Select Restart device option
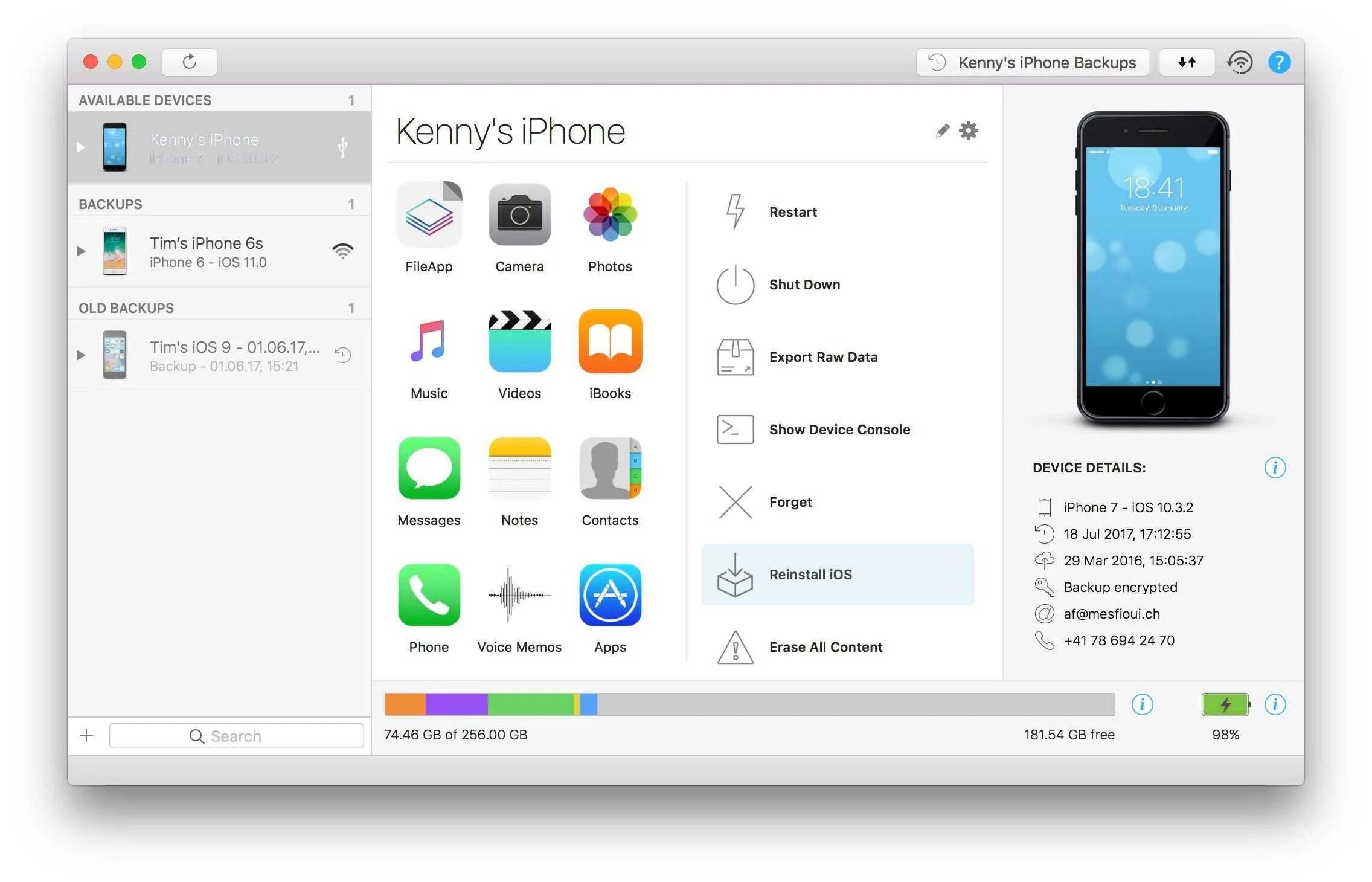 [792, 211]
